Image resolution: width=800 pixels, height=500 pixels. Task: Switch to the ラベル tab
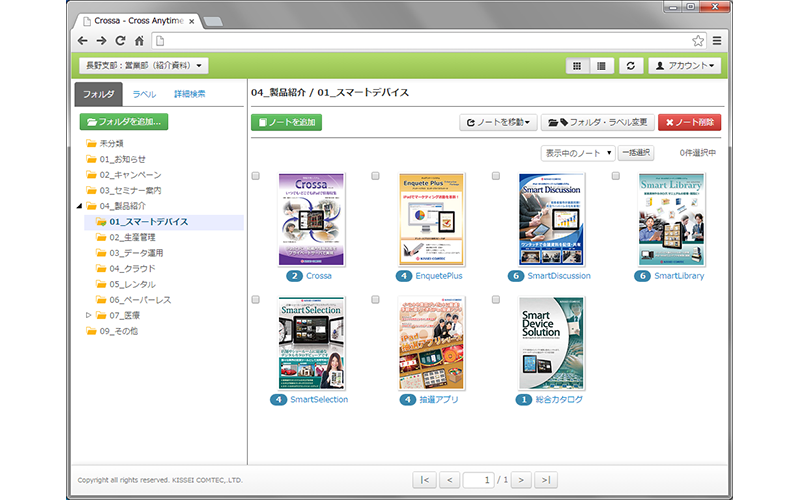144,94
